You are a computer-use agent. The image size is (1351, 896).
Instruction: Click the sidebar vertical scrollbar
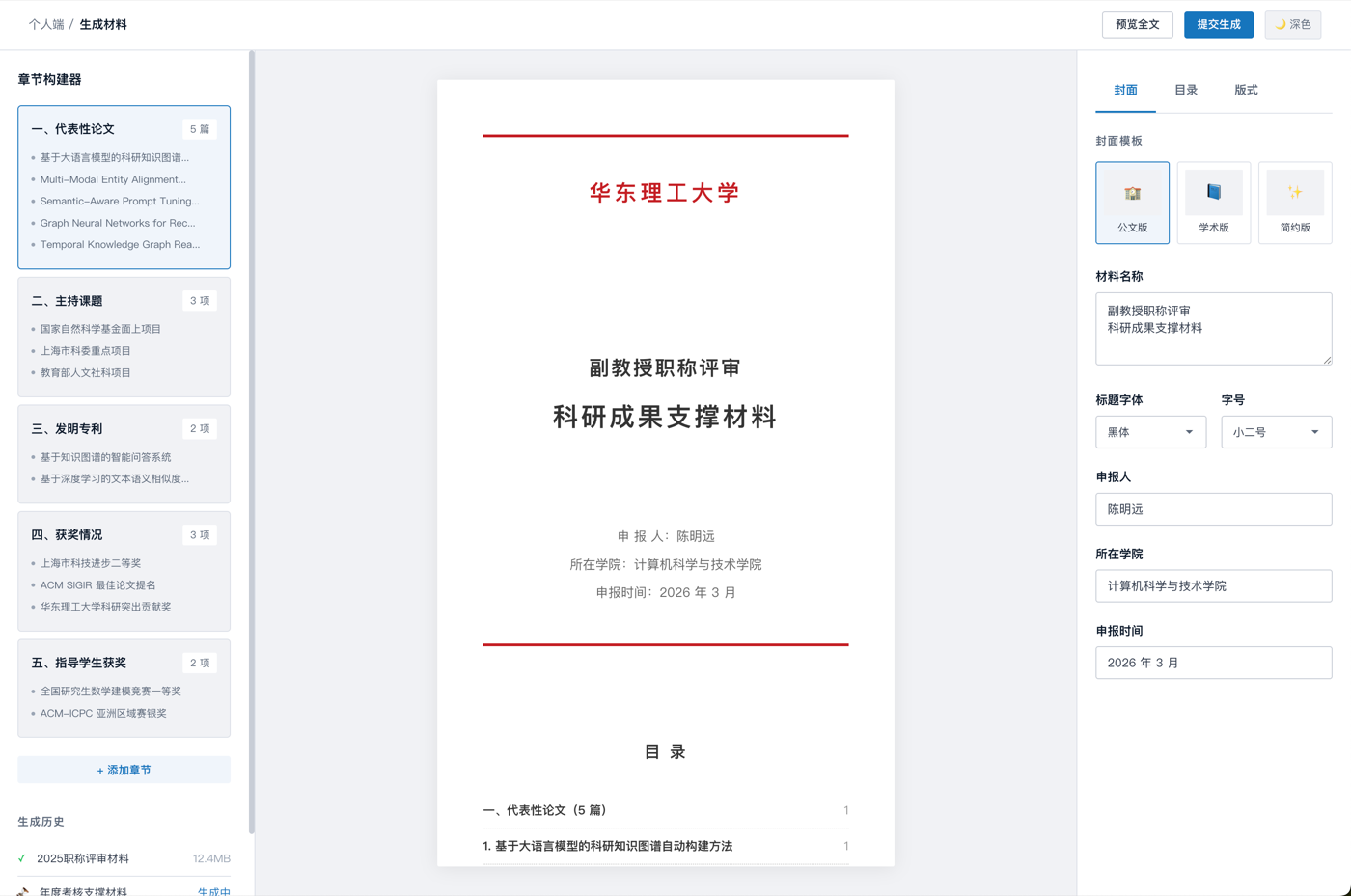click(x=251, y=442)
